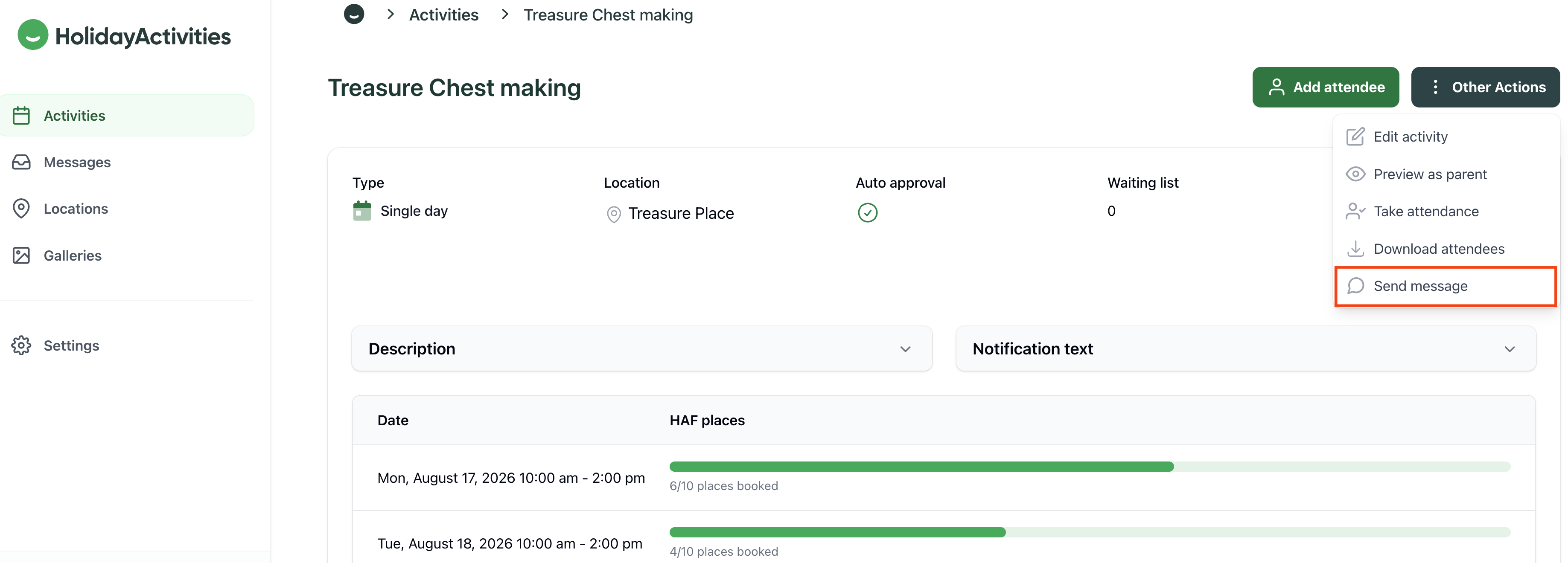Click the Auto approval green check icon
1568x563 pixels.
[867, 213]
